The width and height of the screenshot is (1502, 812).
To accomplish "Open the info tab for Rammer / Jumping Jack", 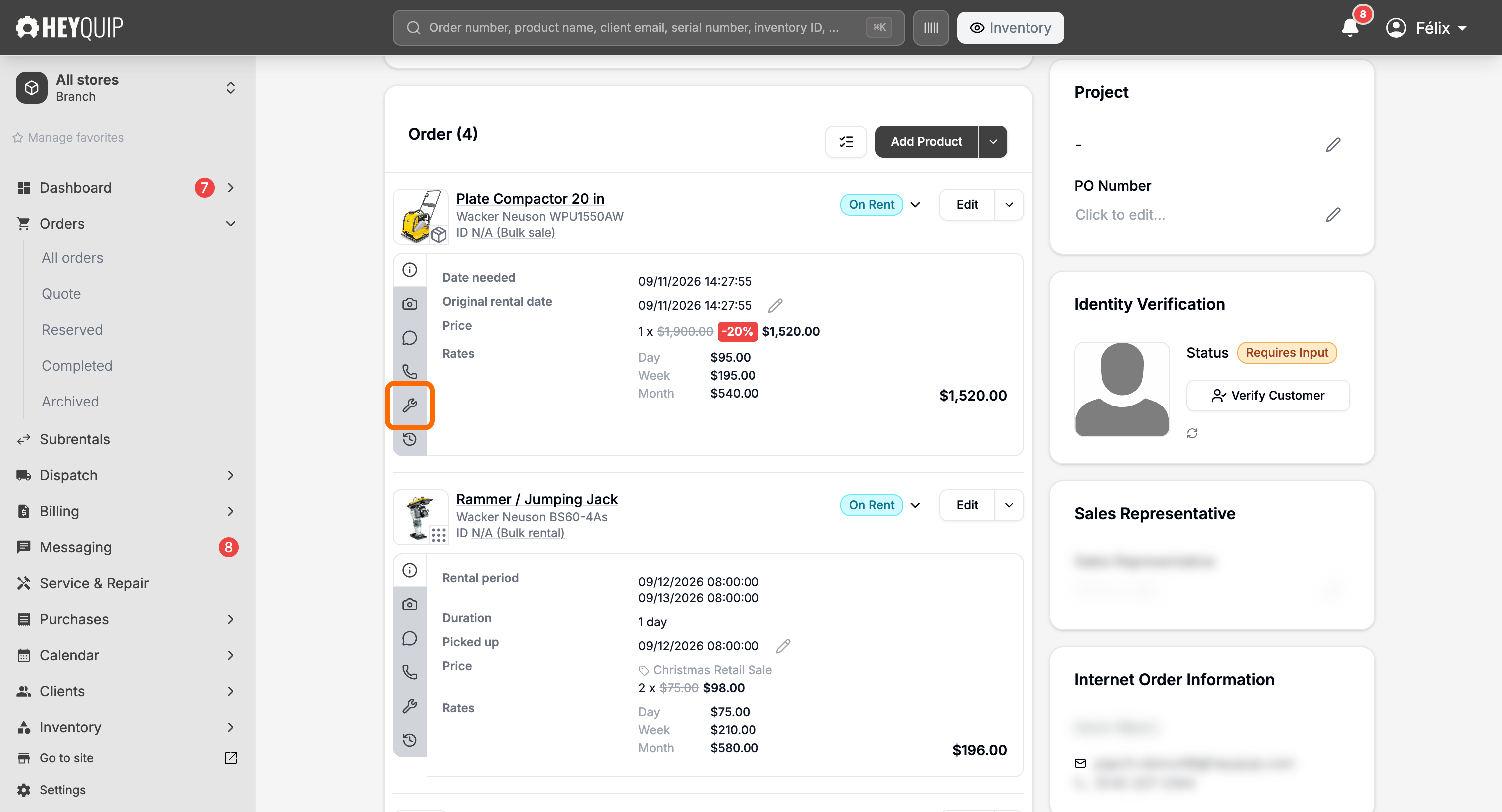I will [x=410, y=571].
